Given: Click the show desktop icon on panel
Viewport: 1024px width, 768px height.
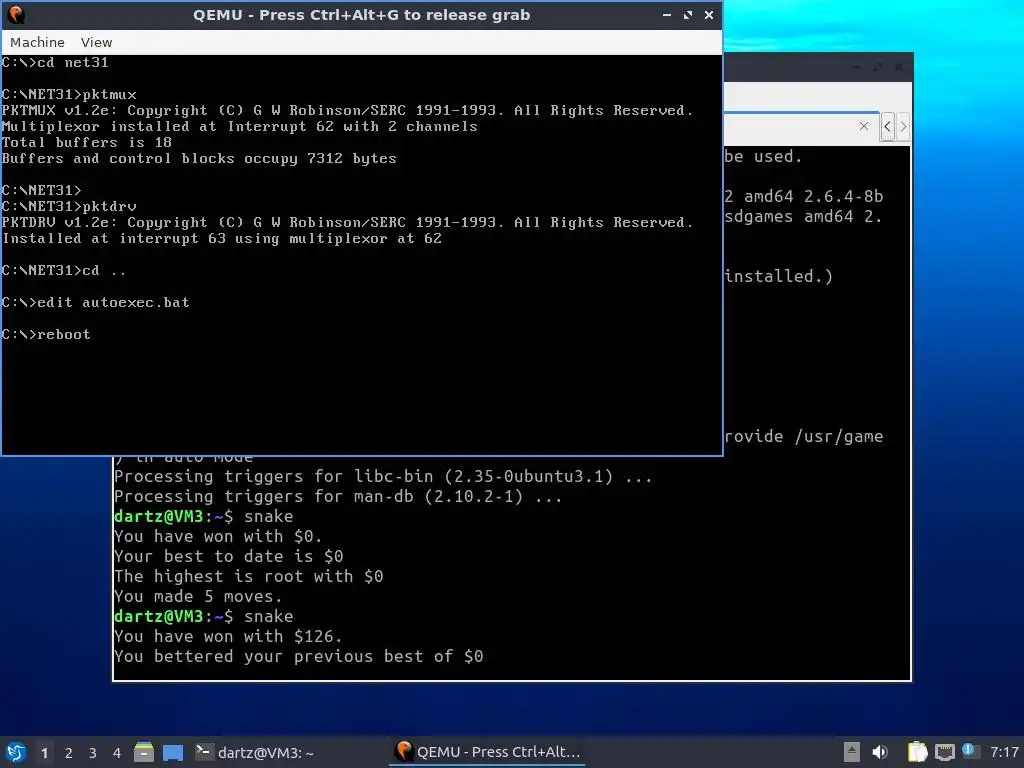Looking at the screenshot, I should (x=173, y=752).
